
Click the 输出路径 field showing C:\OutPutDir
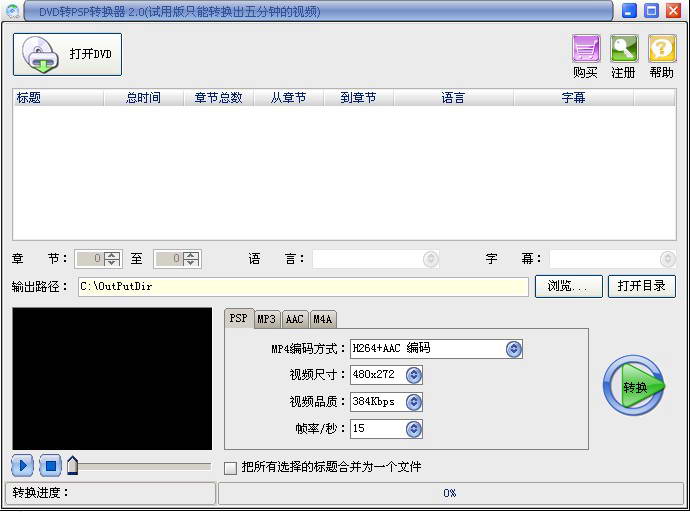(x=303, y=287)
